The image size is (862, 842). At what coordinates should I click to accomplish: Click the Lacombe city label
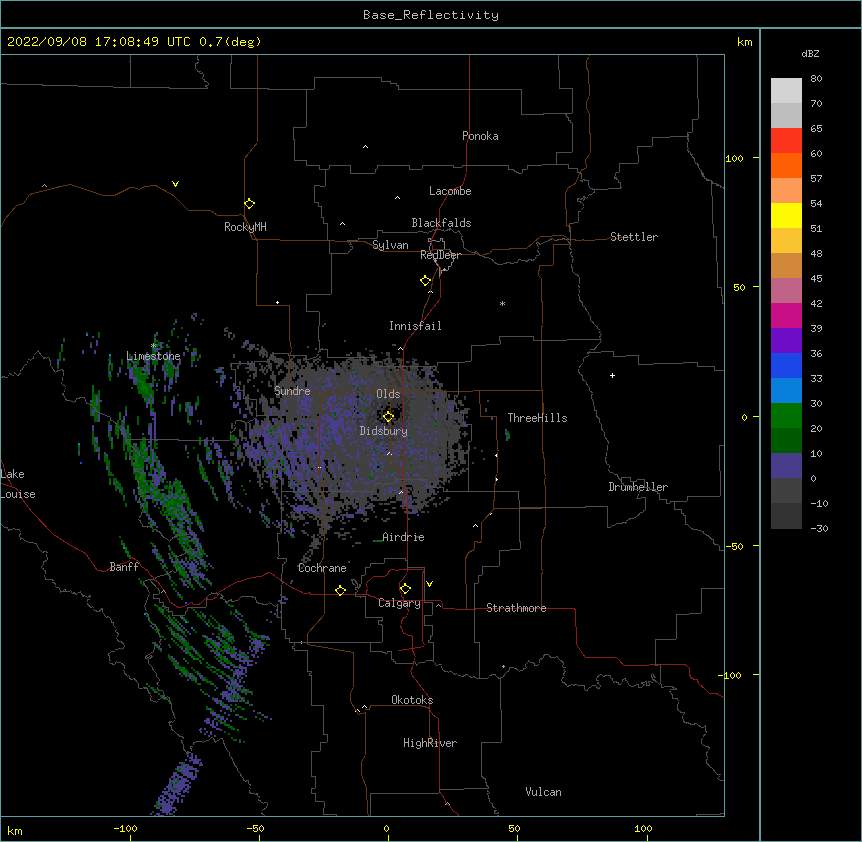point(450,191)
